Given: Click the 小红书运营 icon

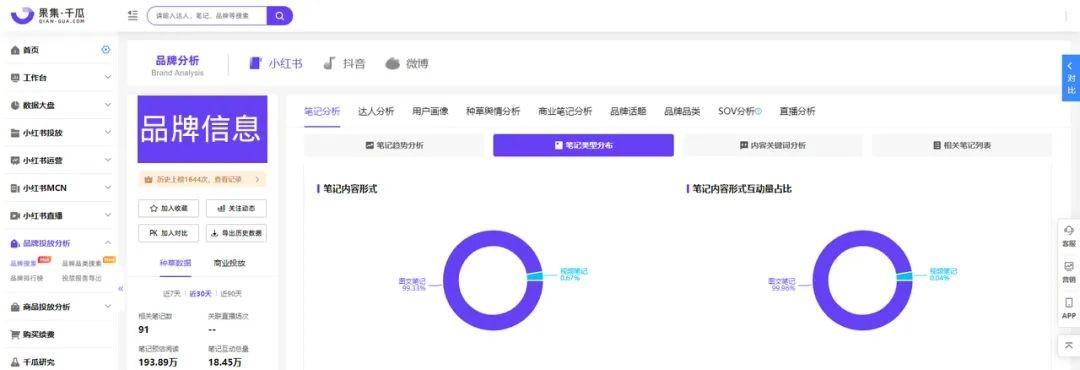Looking at the screenshot, I should [15, 161].
